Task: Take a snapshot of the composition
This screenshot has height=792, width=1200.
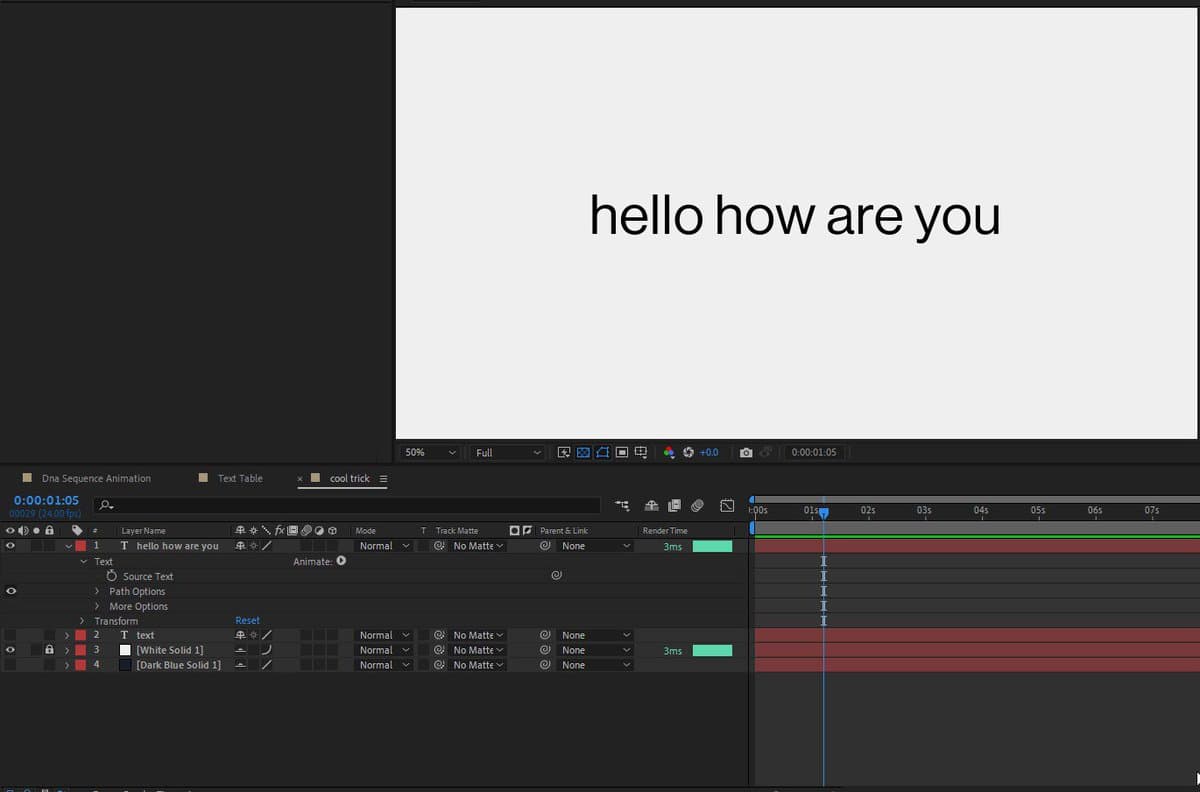Action: click(x=747, y=452)
